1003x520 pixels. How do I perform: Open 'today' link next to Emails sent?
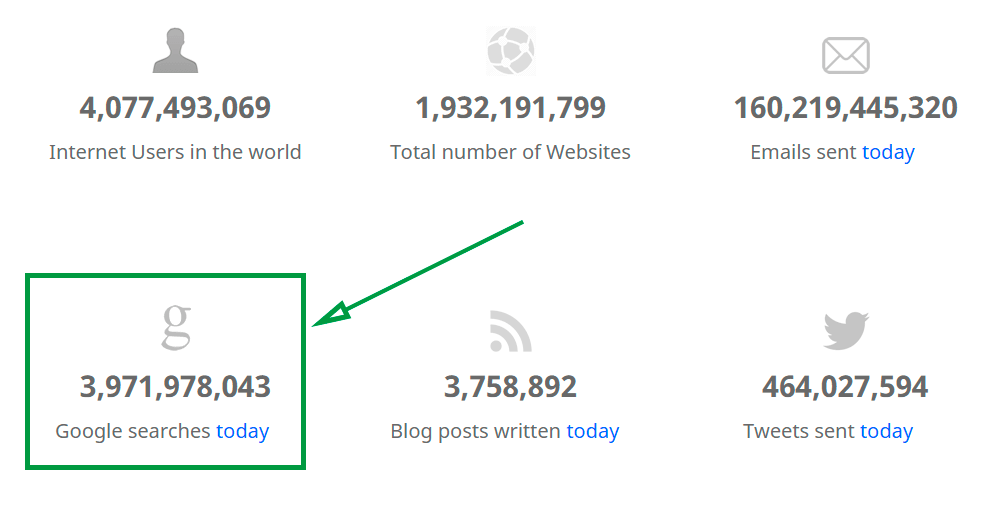[888, 152]
